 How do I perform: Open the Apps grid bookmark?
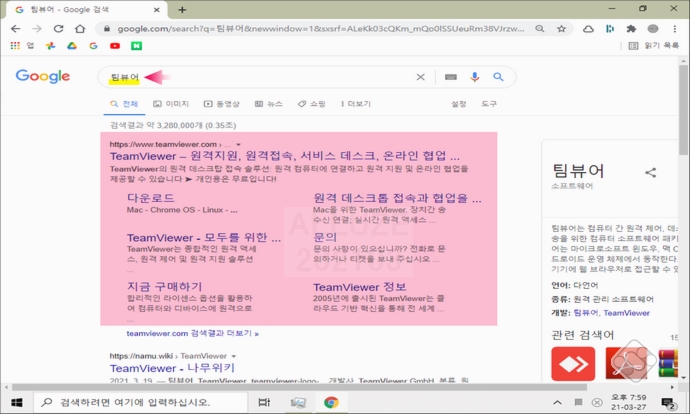pyautogui.click(x=15, y=45)
